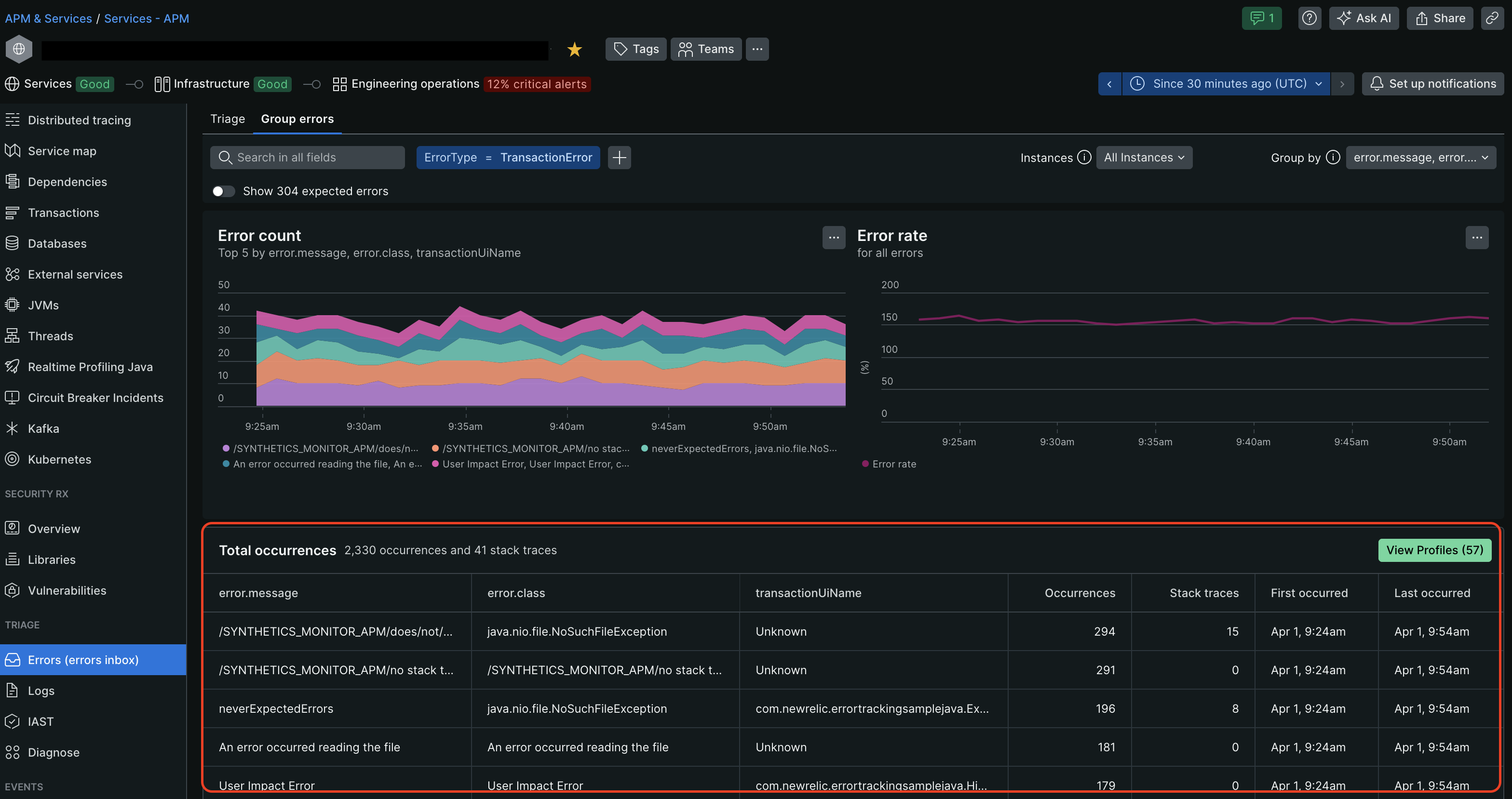Image resolution: width=1512 pixels, height=799 pixels.
Task: Switch to the Triage tab
Action: pyautogui.click(x=227, y=119)
